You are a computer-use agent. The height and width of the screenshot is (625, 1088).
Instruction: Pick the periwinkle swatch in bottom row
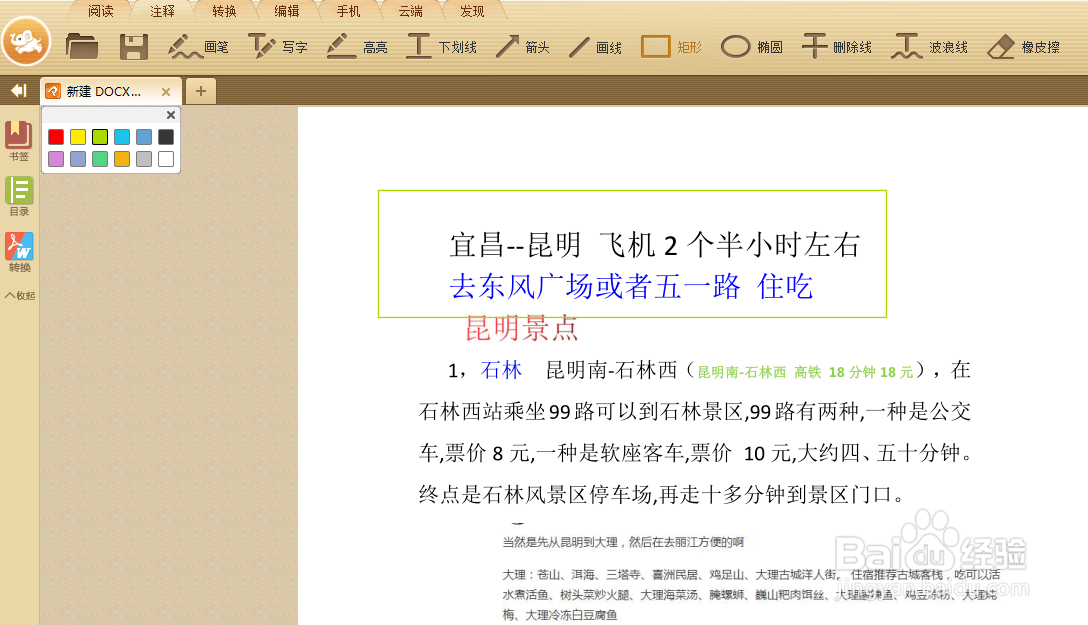coord(78,159)
